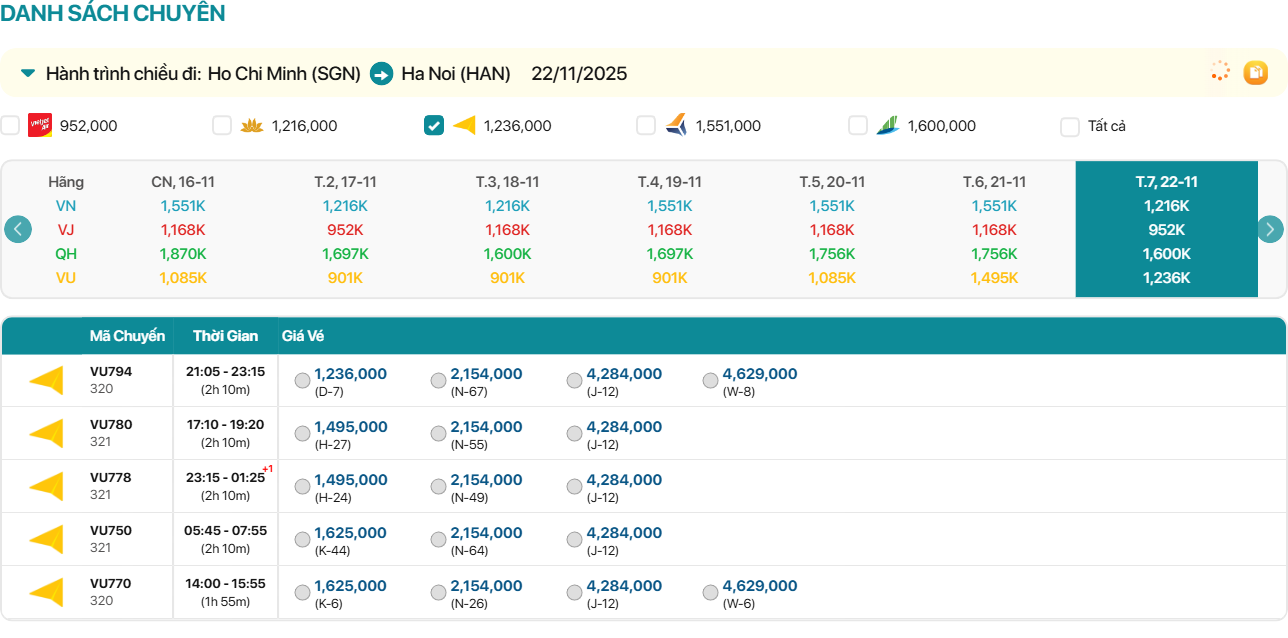The width and height of the screenshot is (1288, 638).
Task: Go to previous dates with left arrow
Action: tap(18, 229)
